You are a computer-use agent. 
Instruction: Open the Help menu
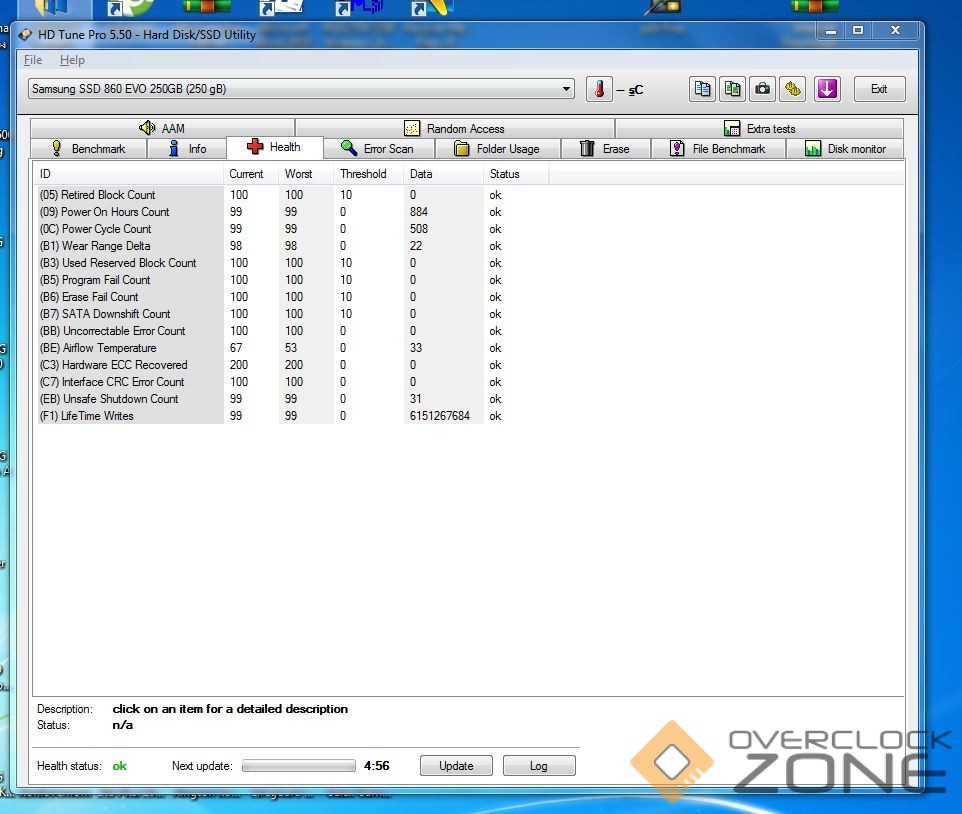click(x=72, y=60)
